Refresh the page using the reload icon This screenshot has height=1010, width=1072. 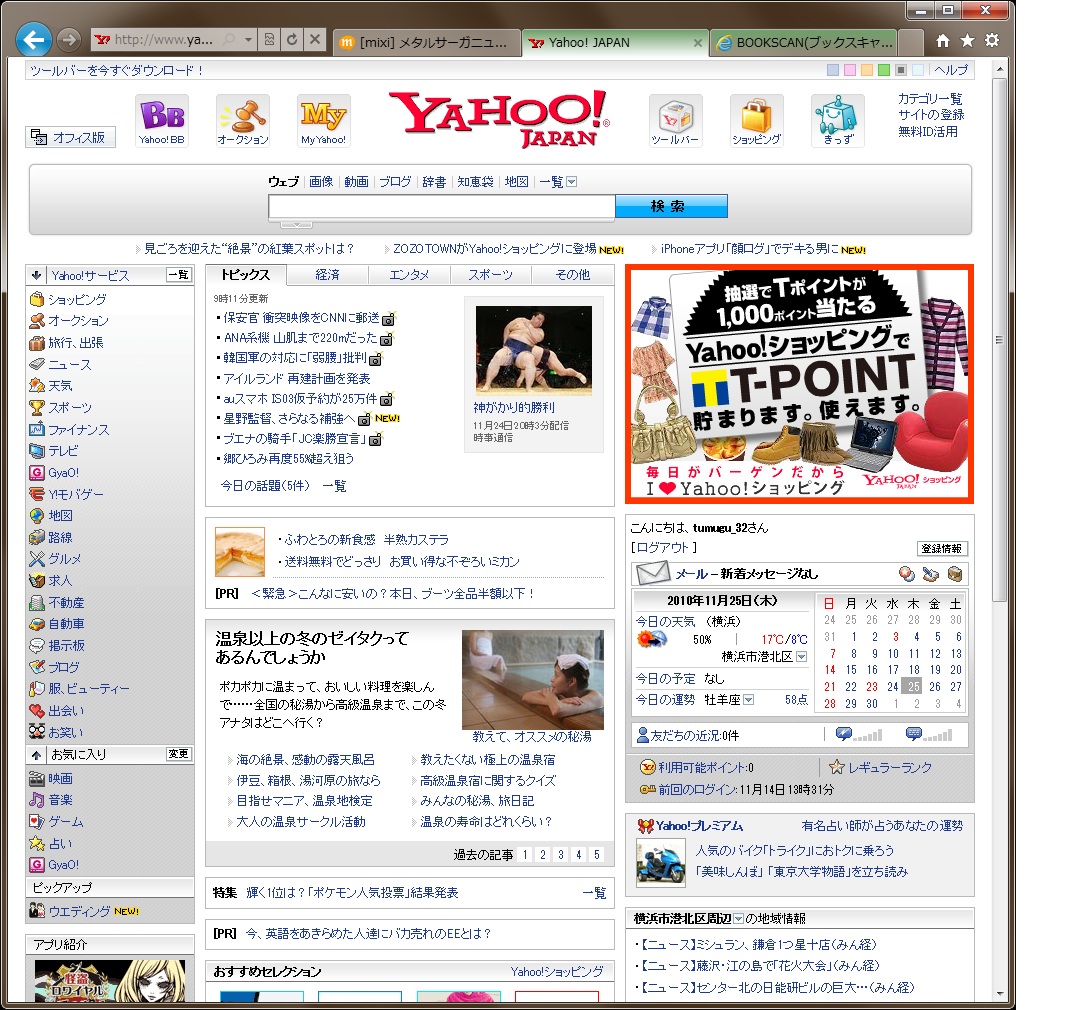(292, 39)
